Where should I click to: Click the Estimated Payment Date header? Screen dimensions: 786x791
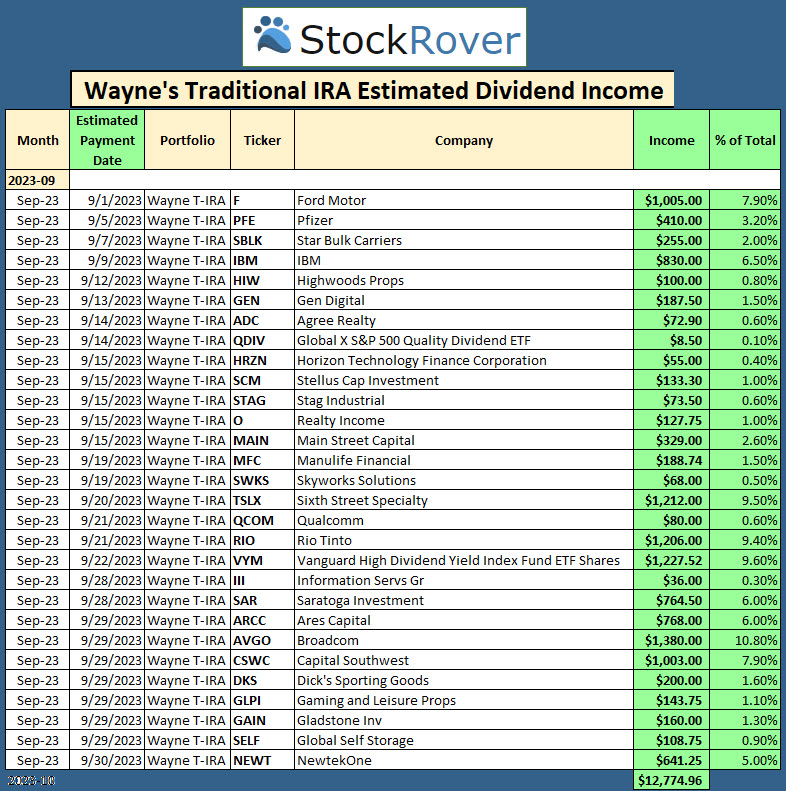[x=107, y=140]
